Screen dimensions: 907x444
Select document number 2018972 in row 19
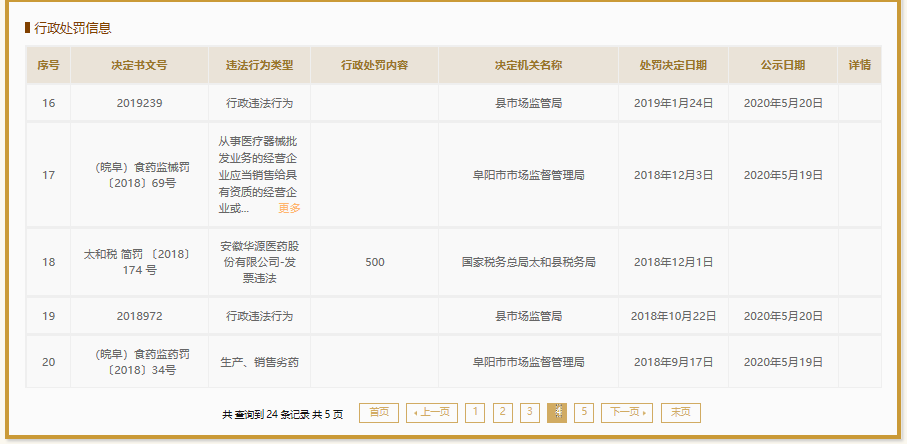click(x=139, y=316)
